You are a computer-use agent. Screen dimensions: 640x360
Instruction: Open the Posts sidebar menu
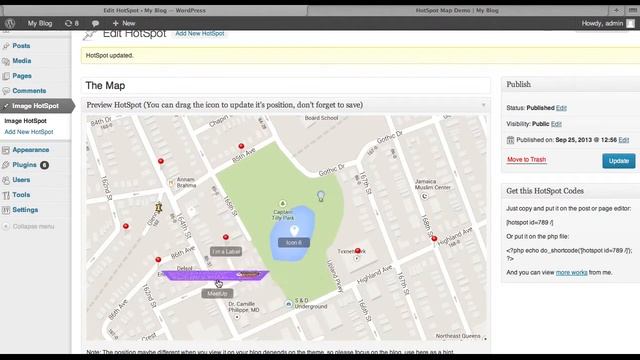[21, 46]
